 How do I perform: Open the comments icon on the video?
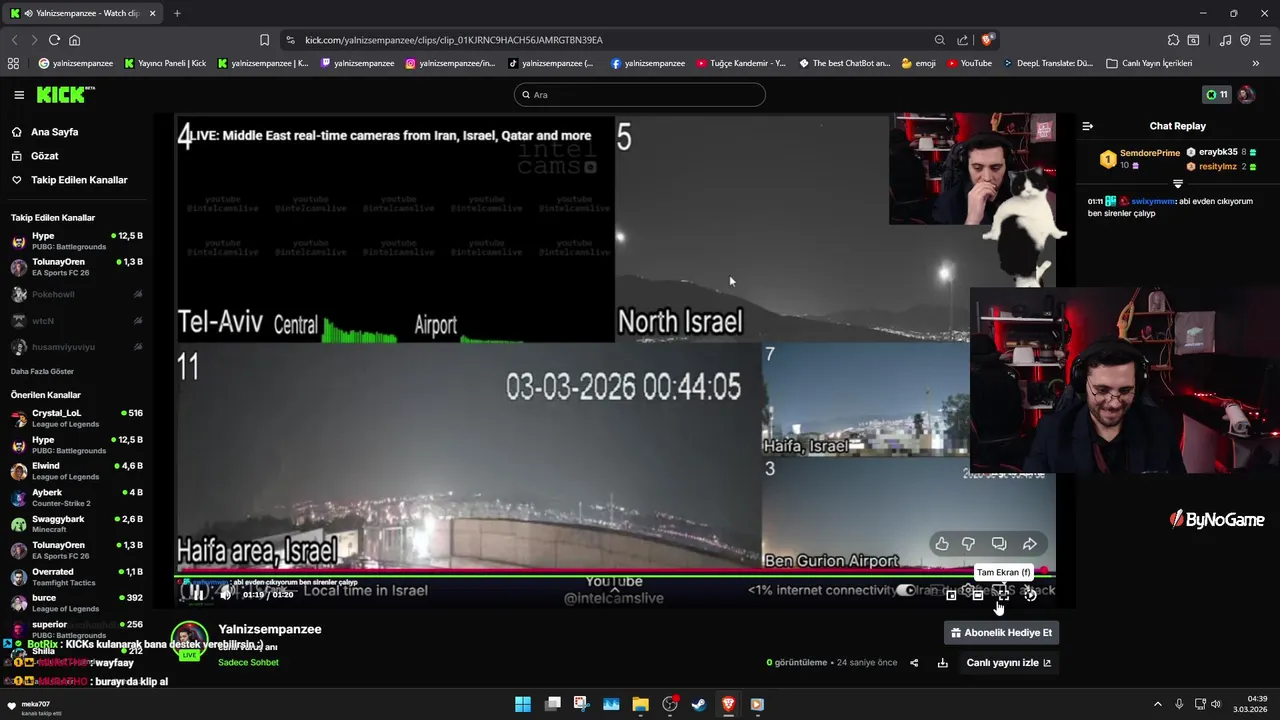pos(998,544)
